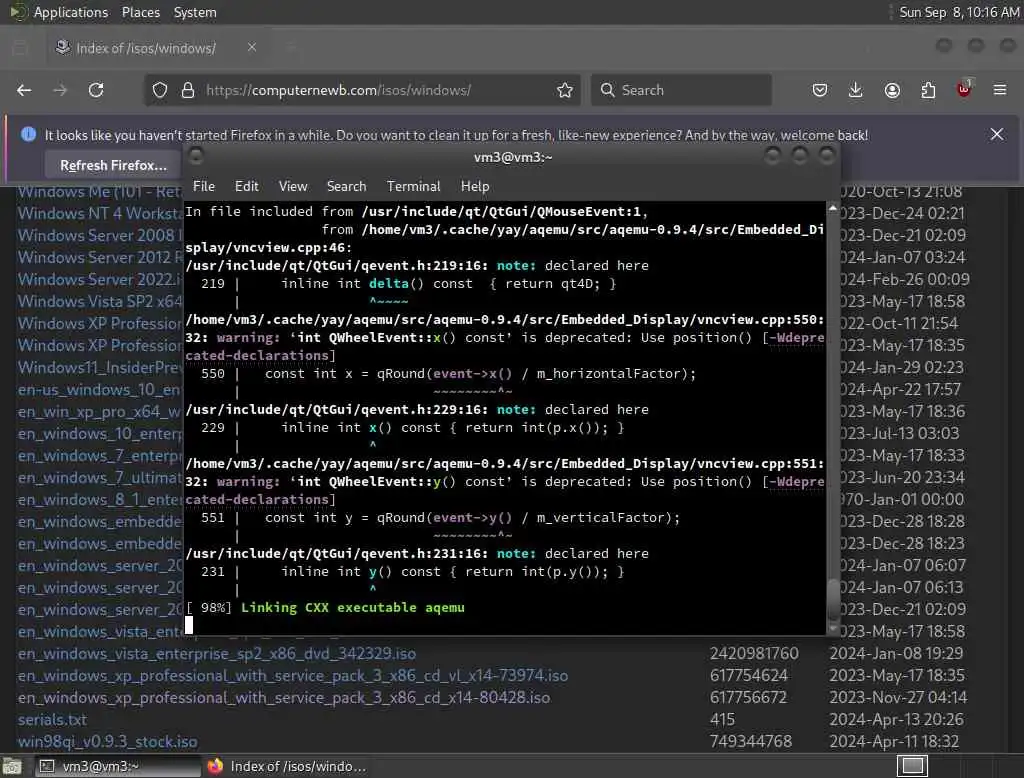The width and height of the screenshot is (1024, 778).
Task: Open the Firefox downloads panel
Action: click(x=856, y=90)
